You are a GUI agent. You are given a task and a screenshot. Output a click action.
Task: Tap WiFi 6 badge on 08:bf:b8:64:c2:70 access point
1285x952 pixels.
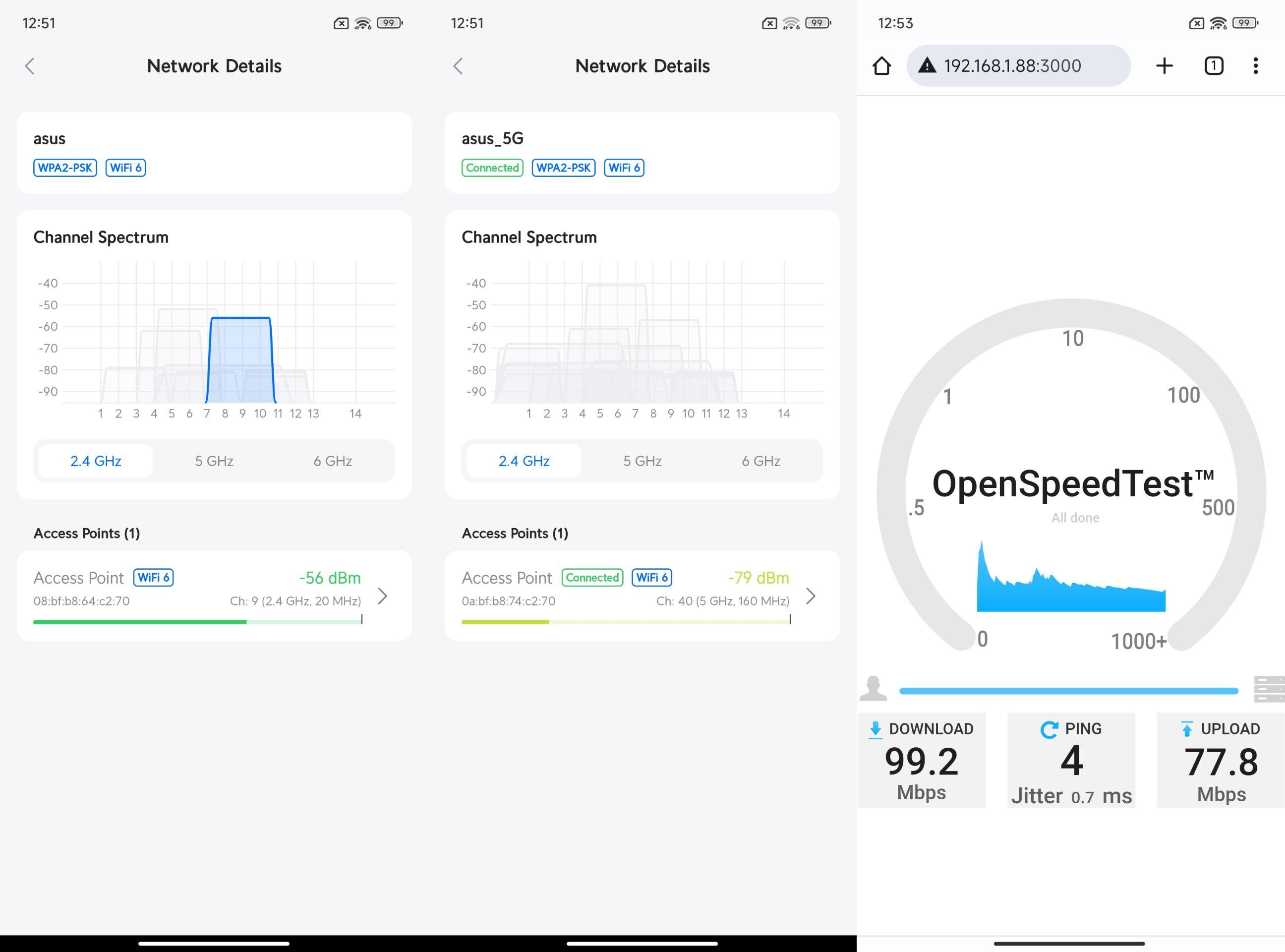pyautogui.click(x=153, y=578)
